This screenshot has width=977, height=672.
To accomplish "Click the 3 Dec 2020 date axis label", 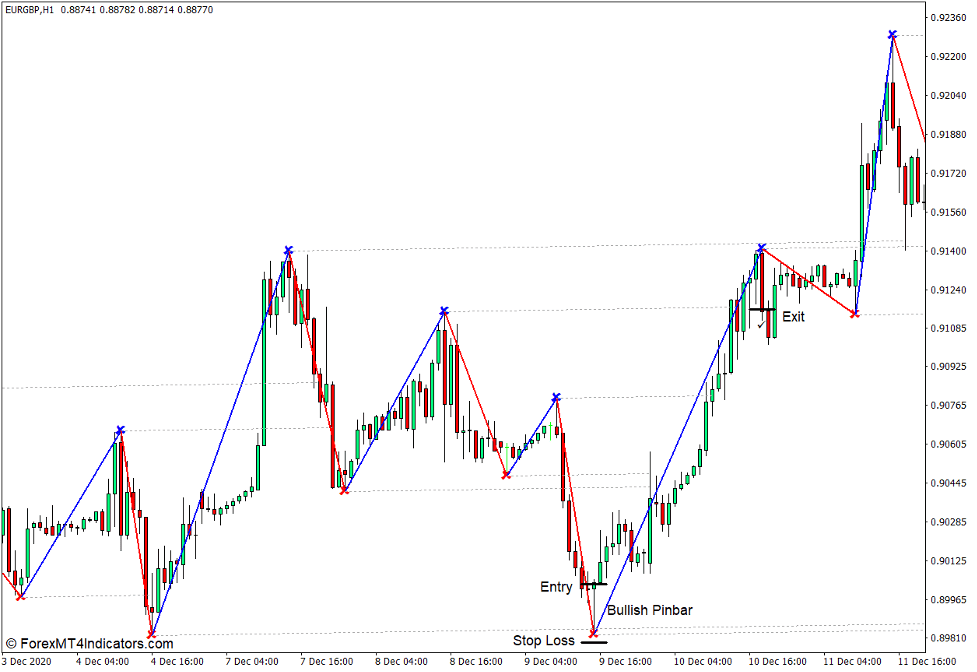I will click(25, 661).
